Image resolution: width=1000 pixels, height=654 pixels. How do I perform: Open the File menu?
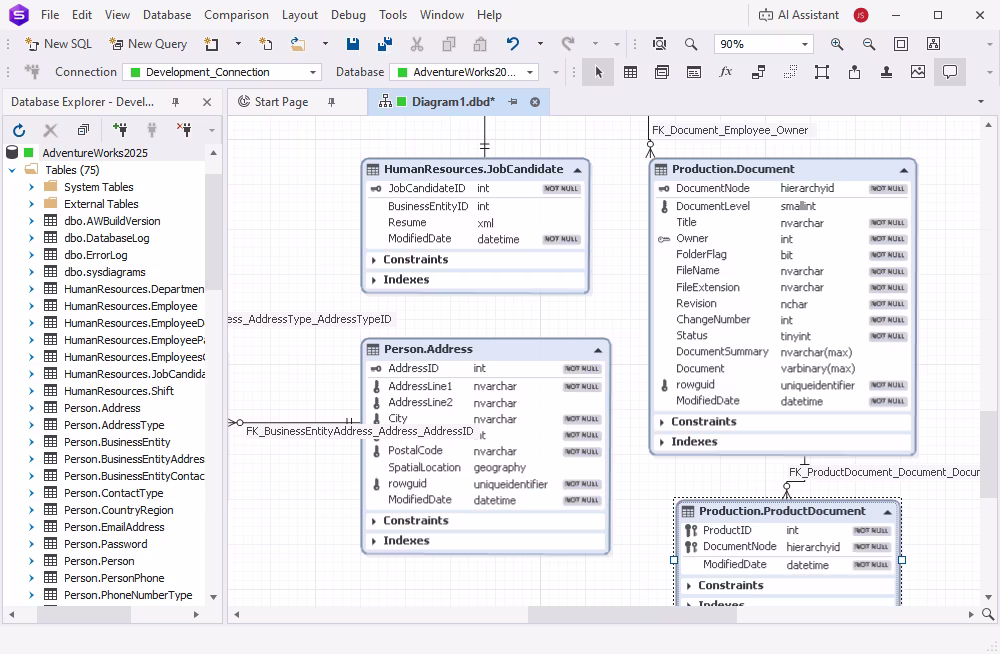(50, 15)
